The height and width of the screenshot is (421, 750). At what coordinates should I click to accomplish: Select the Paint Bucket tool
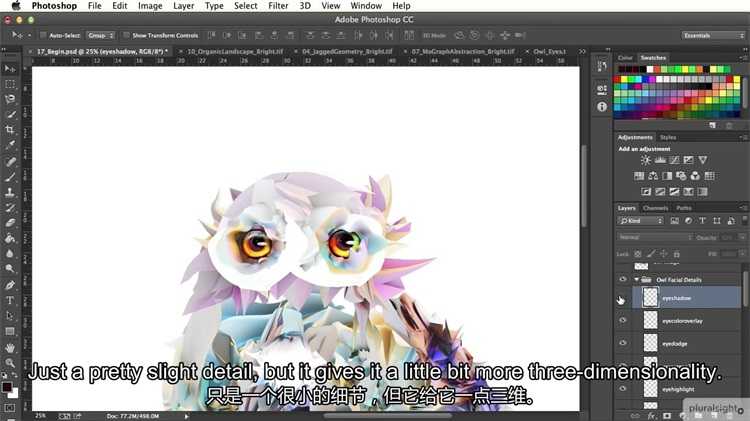[10, 238]
